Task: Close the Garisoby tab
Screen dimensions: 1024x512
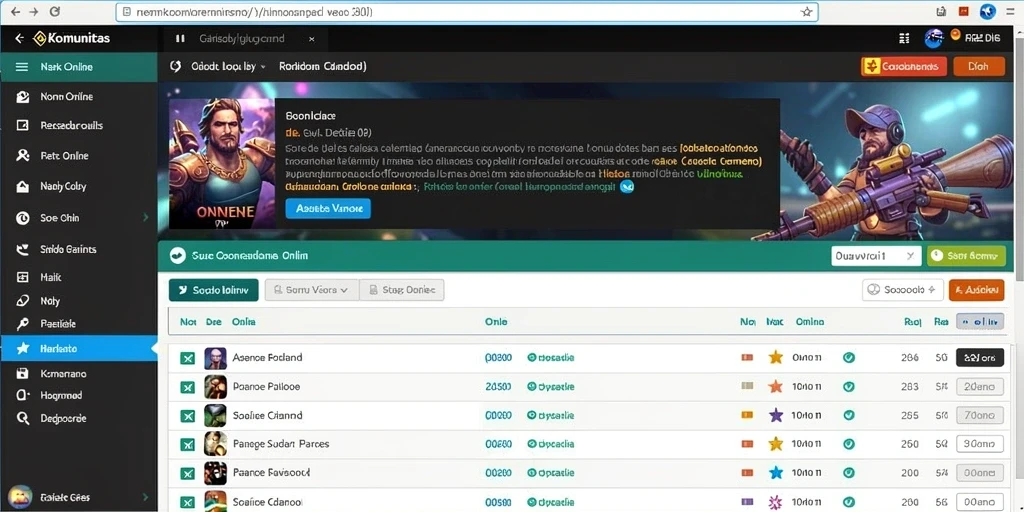Action: coord(312,39)
